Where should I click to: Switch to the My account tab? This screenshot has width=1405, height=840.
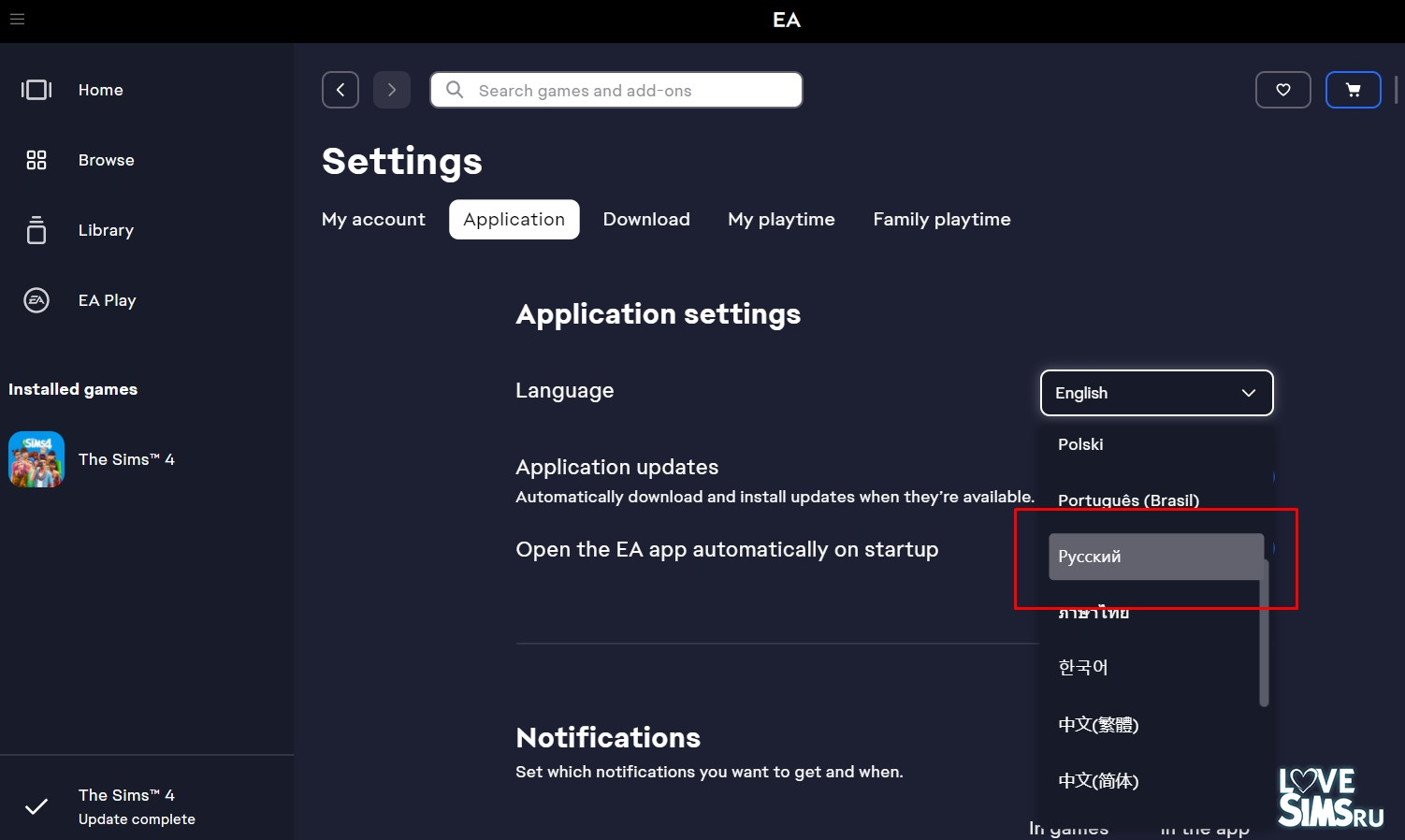click(x=373, y=219)
